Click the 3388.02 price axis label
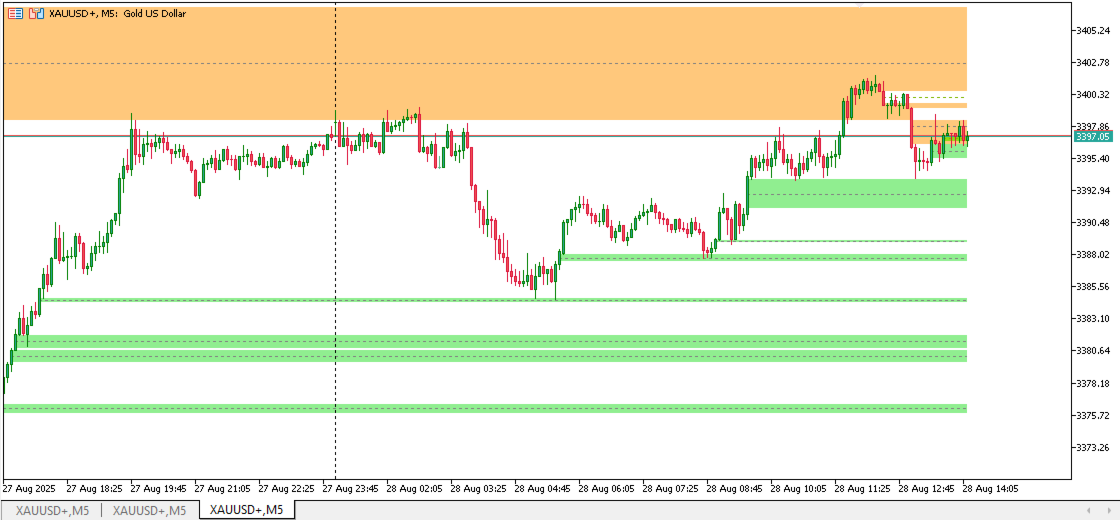The height and width of the screenshot is (520, 1120). [x=1093, y=254]
